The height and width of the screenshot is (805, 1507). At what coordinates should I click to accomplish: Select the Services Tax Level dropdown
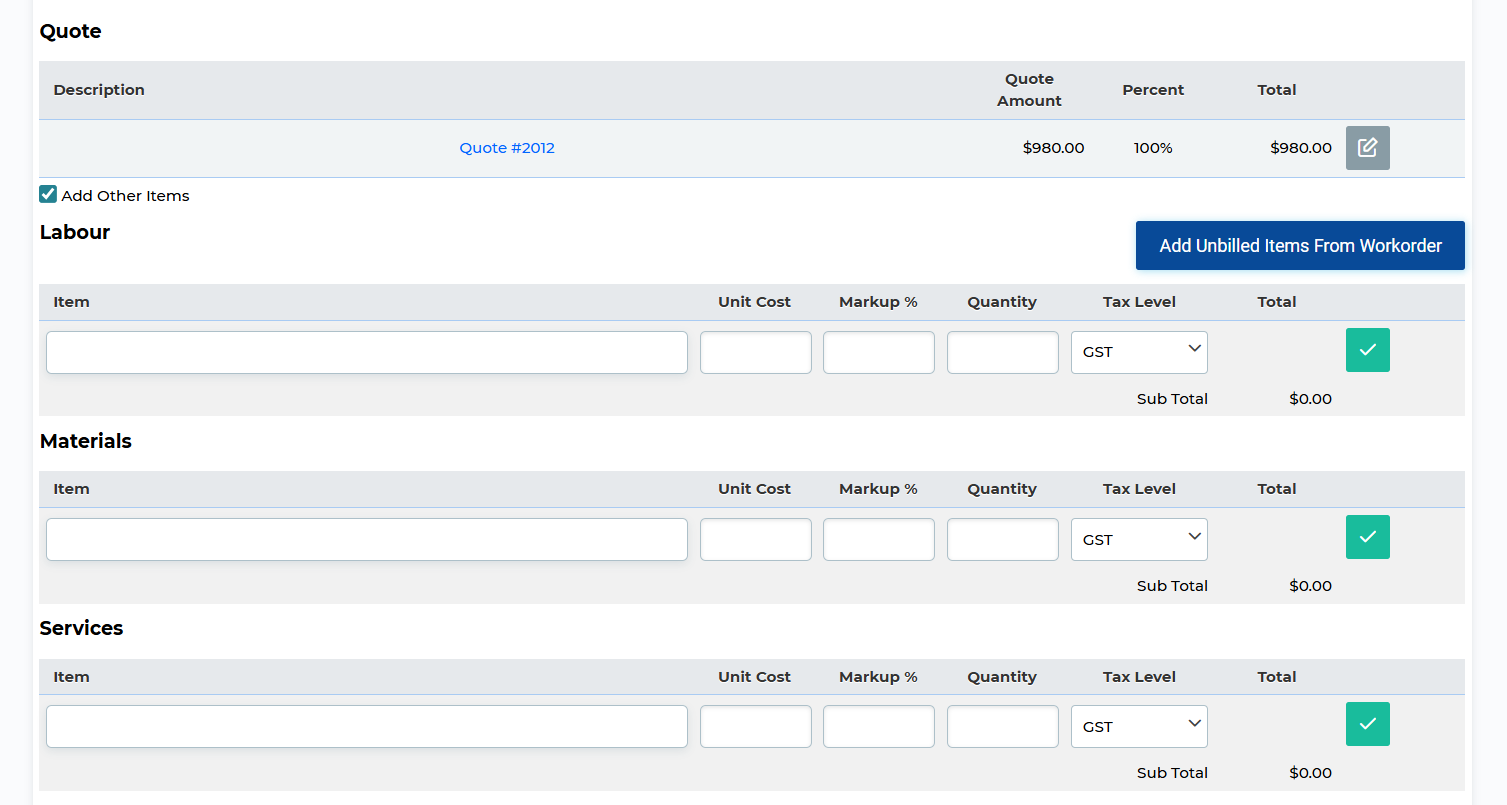point(1139,727)
